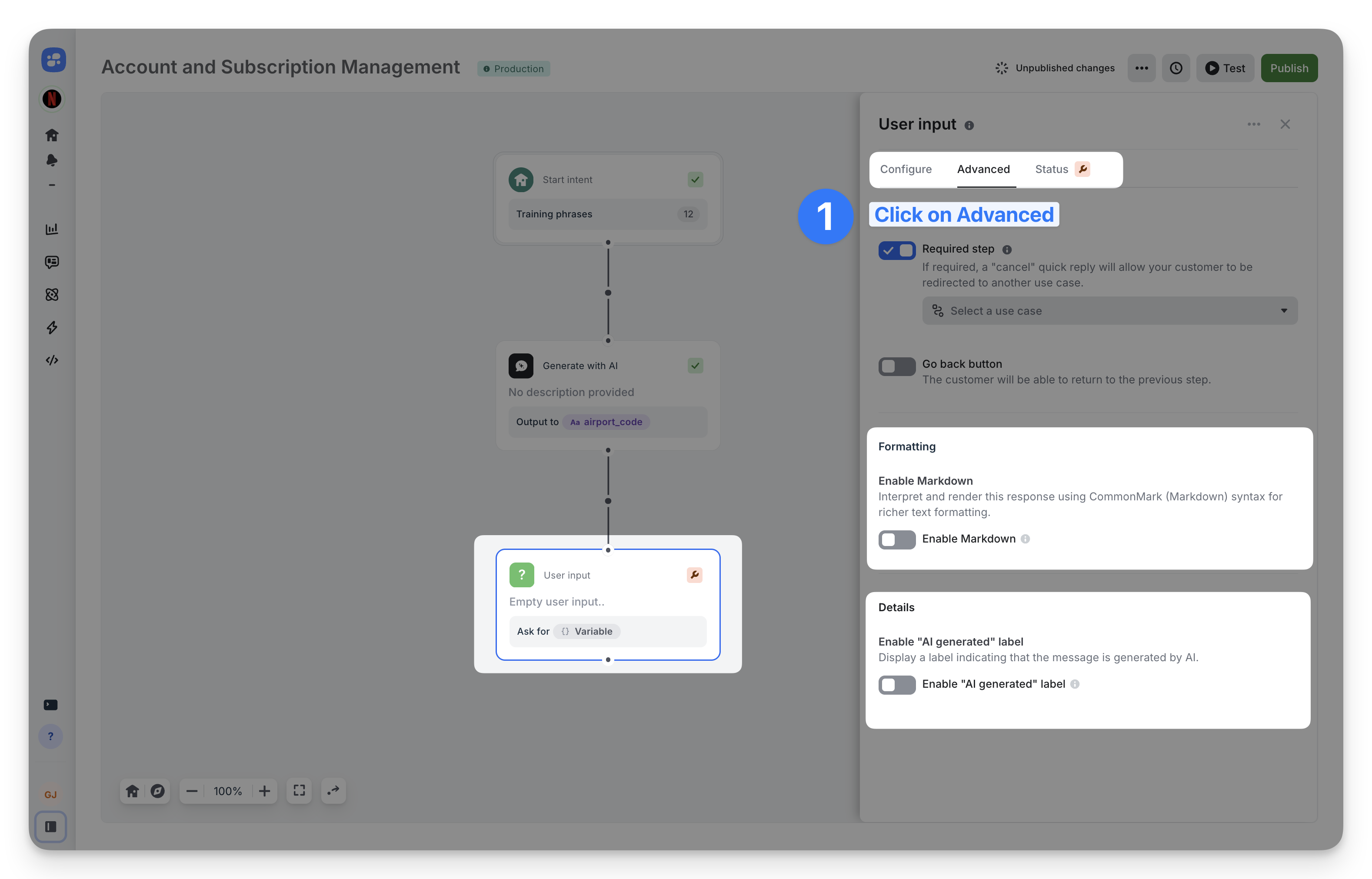The width and height of the screenshot is (1372, 879).
Task: Turn on Enable Markdown switch
Action: (896, 539)
